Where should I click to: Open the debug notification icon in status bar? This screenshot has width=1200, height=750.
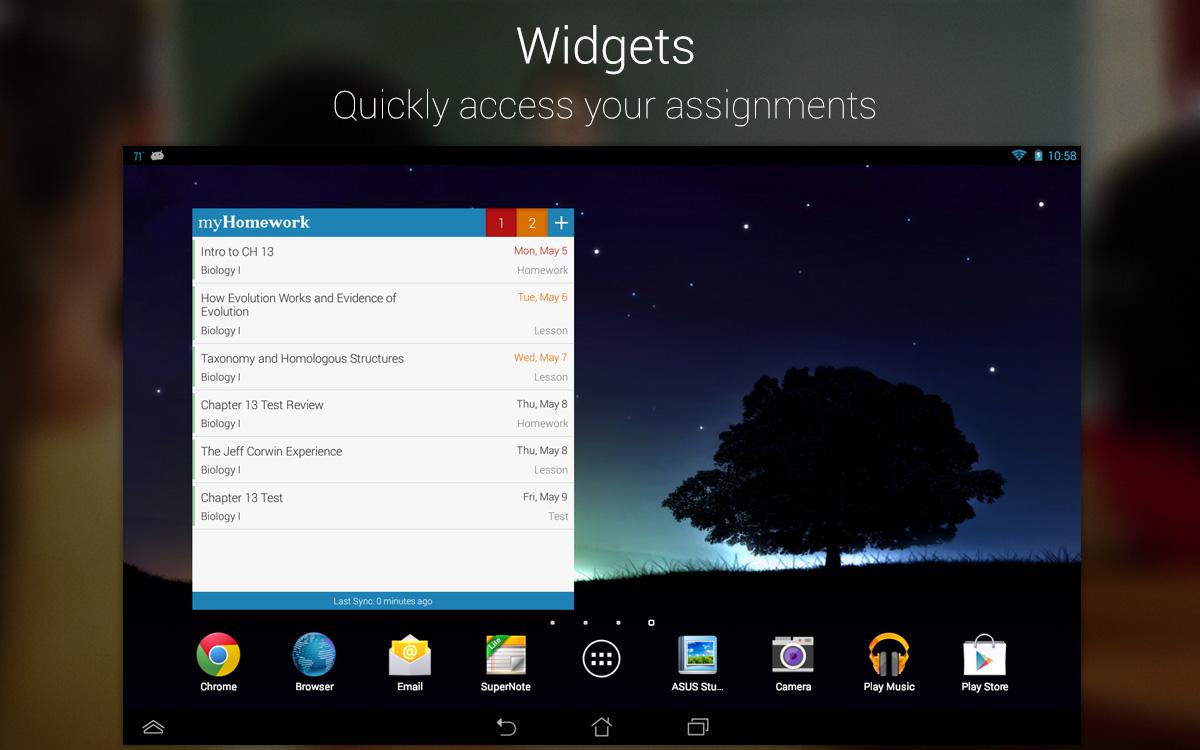157,155
